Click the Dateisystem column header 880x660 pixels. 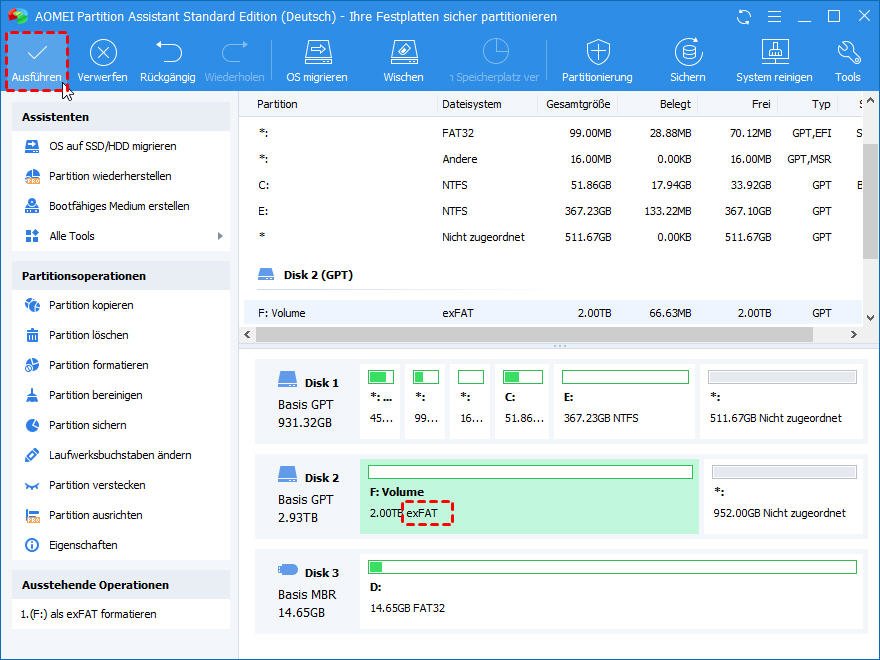(471, 104)
